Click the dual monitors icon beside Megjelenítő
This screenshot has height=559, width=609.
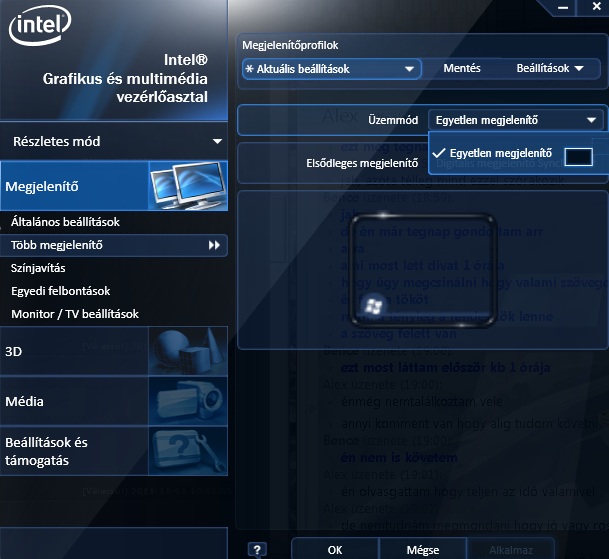click(x=188, y=186)
